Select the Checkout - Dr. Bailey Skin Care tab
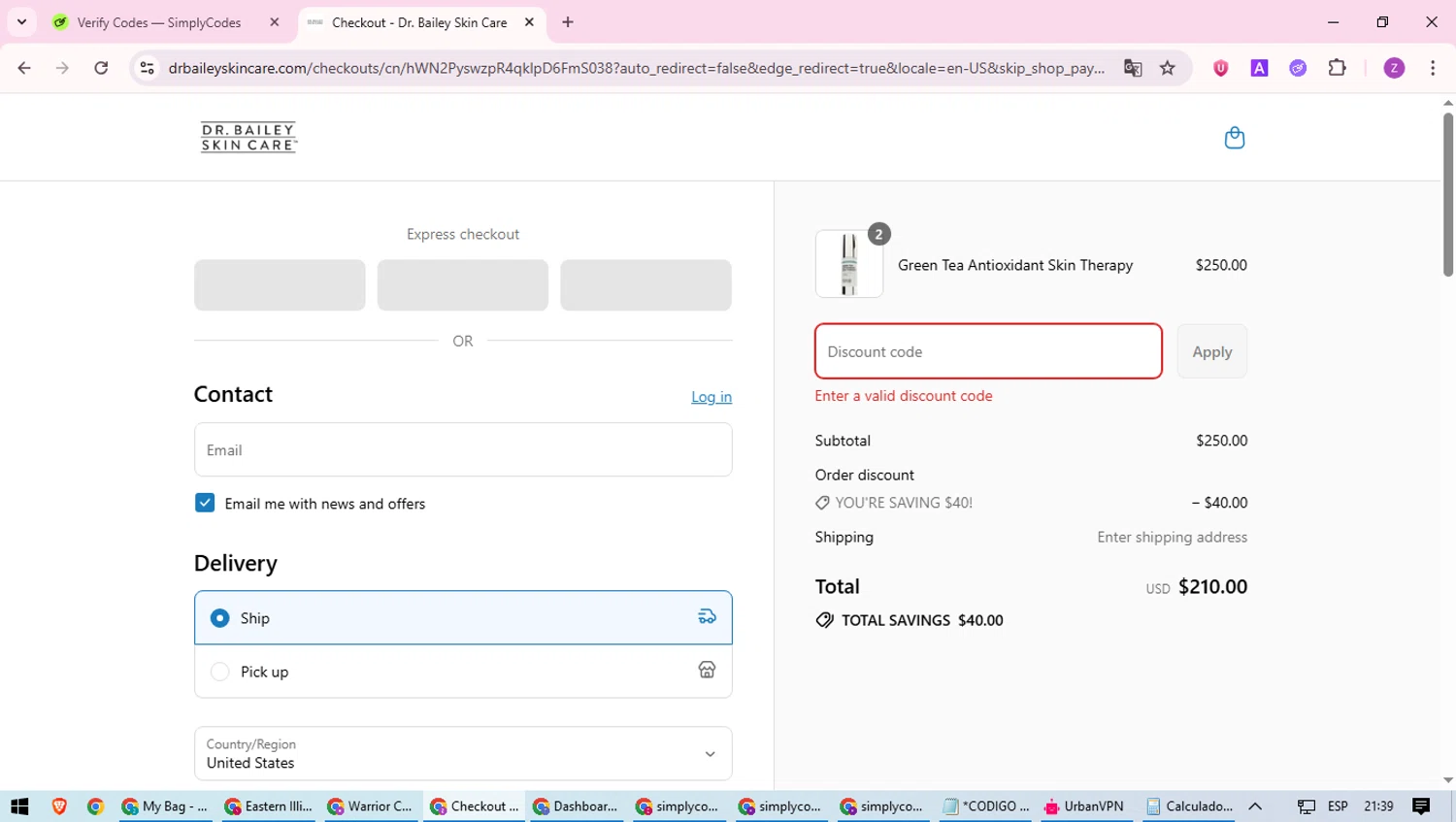The image size is (1456, 822). (419, 22)
